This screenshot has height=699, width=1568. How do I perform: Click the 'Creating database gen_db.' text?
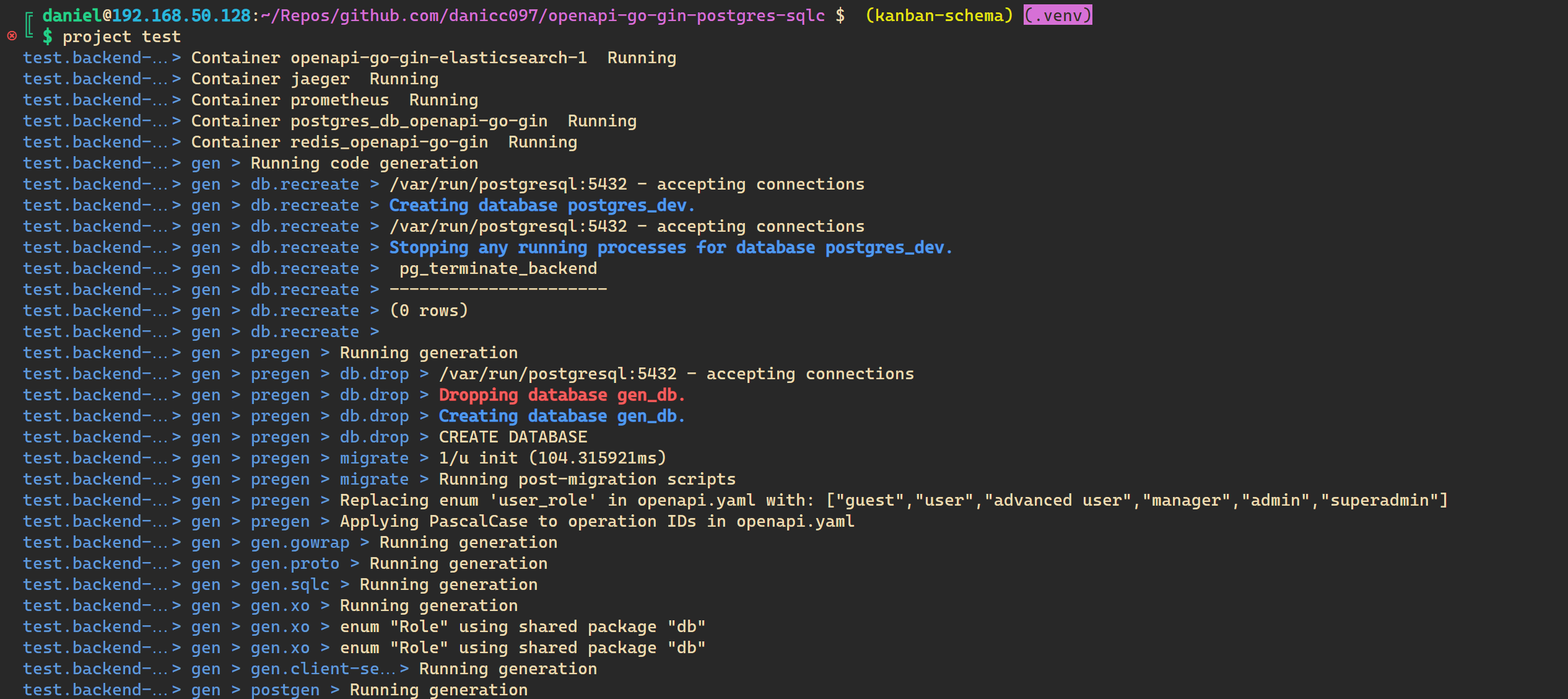click(x=562, y=416)
